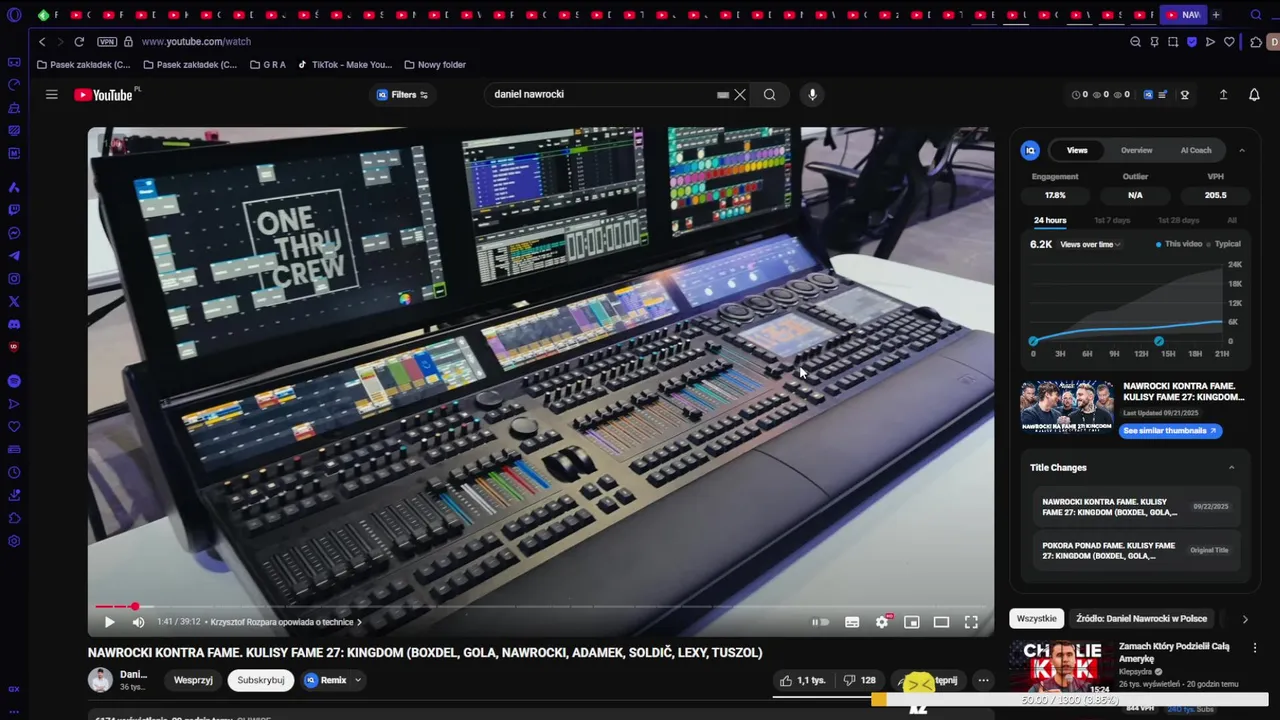Screen dimensions: 1280x720
Task: Open YouTube notifications bell
Action: [1254, 95]
